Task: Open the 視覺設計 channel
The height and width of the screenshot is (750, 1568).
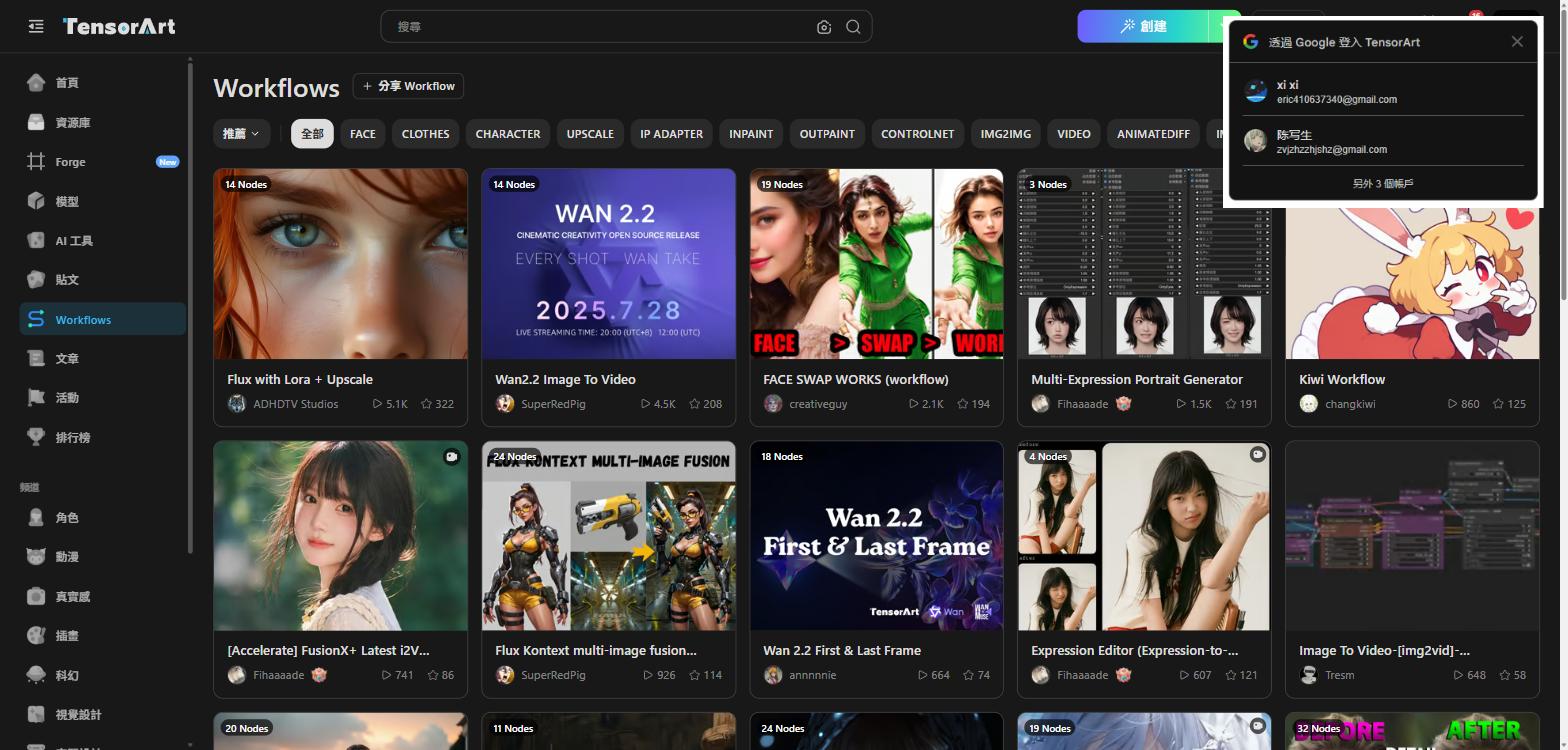Action: pyautogui.click(x=102, y=714)
